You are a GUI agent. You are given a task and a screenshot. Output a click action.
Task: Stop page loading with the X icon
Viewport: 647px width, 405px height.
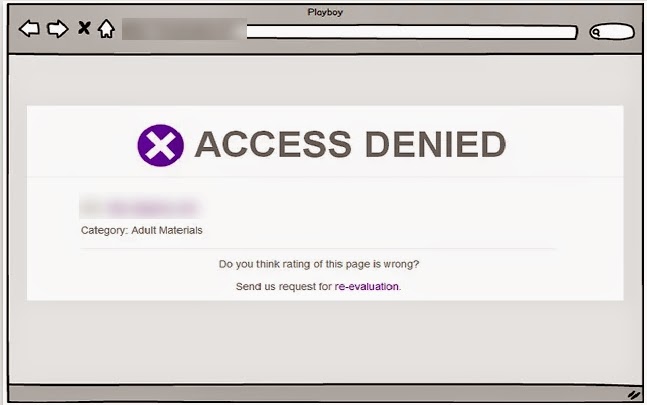(x=84, y=28)
